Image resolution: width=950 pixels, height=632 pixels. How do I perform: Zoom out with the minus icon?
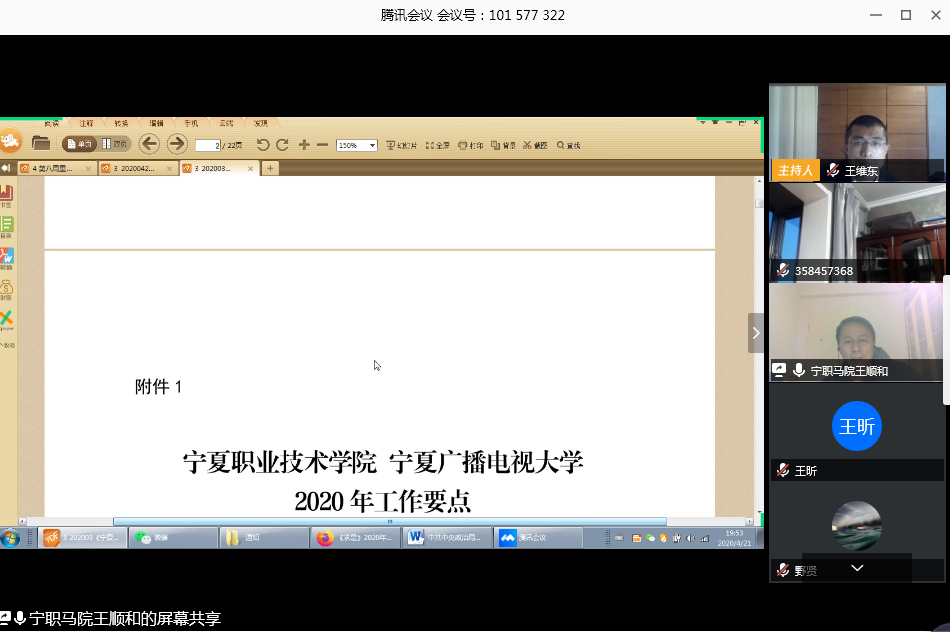tap(322, 145)
